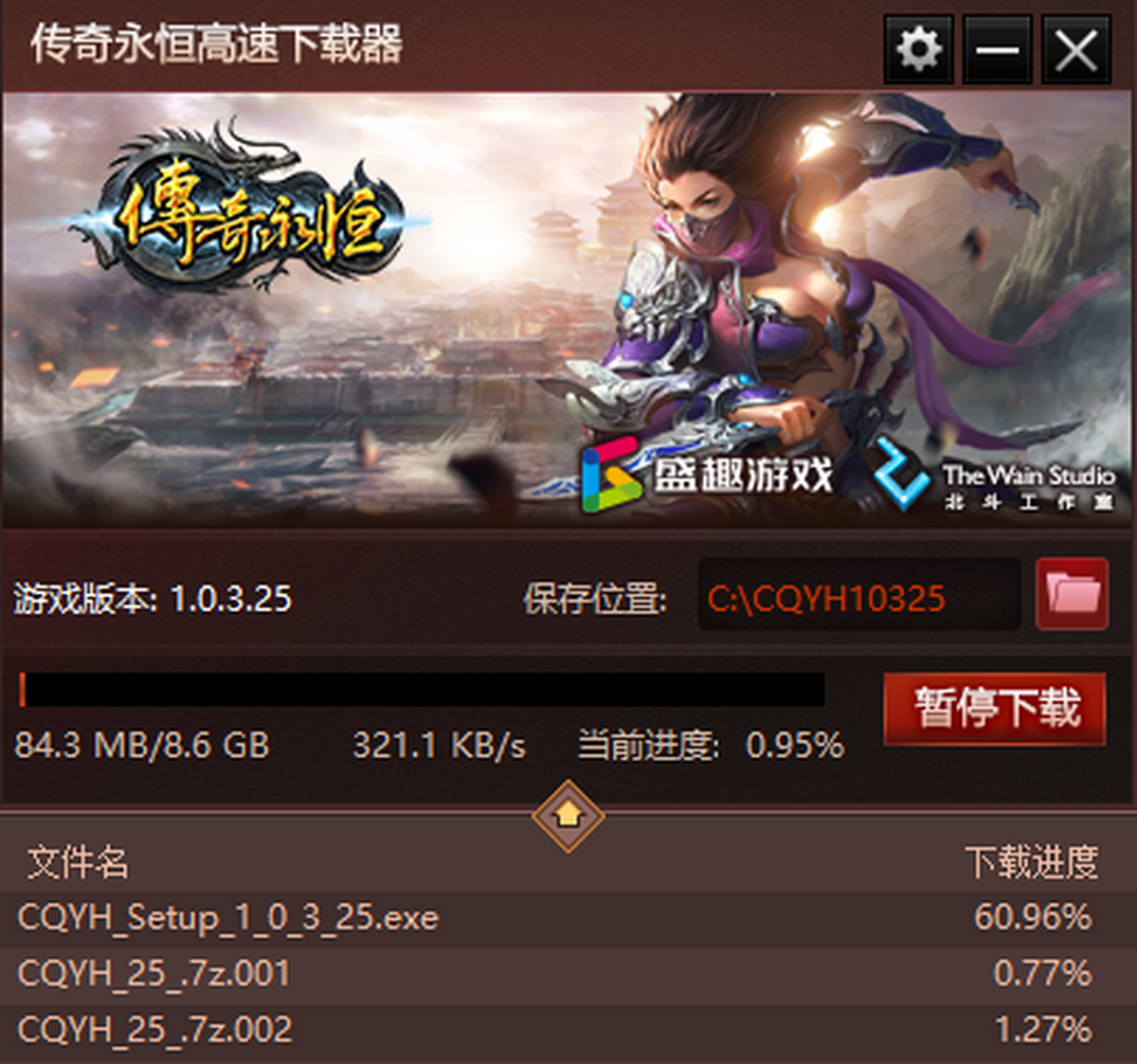The width and height of the screenshot is (1137, 1064).
Task: Minimize the downloader window
Action: pyautogui.click(x=997, y=49)
